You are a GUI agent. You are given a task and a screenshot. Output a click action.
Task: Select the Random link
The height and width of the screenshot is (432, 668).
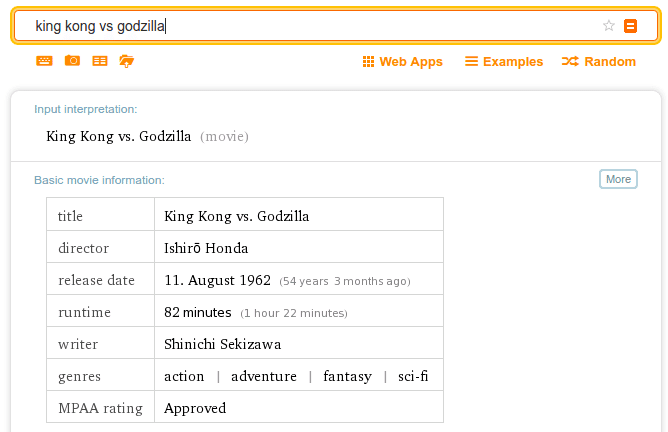599,61
